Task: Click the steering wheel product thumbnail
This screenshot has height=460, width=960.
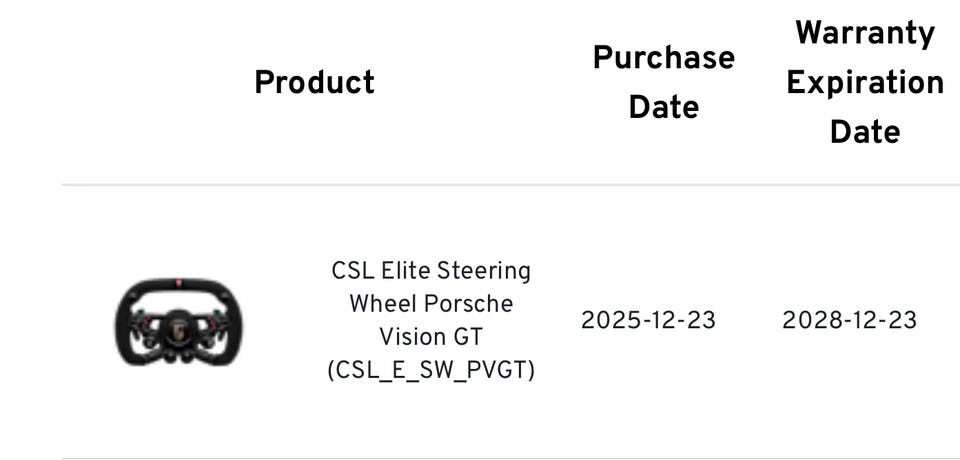Action: click(178, 322)
